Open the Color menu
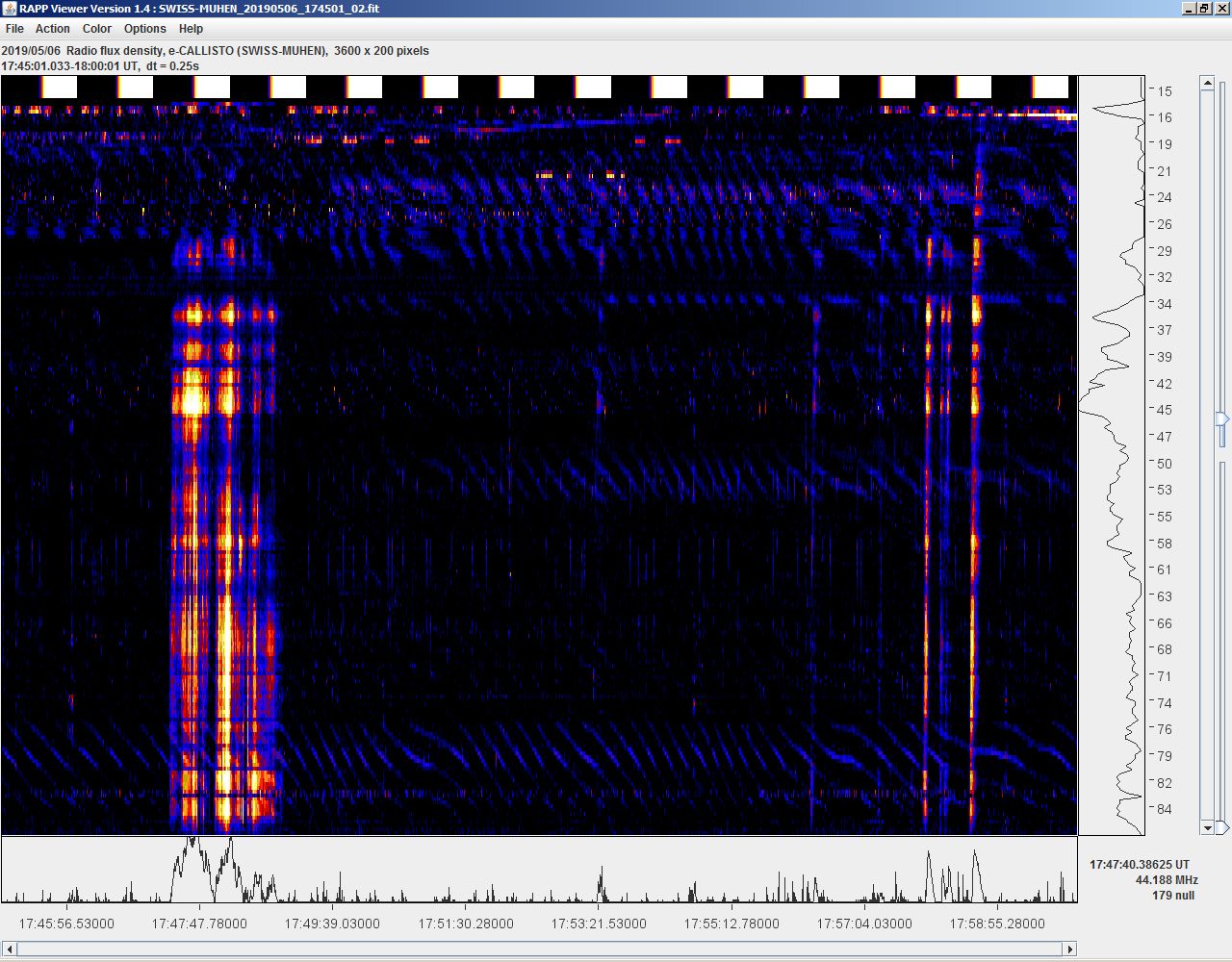1232x962 pixels. [x=97, y=29]
